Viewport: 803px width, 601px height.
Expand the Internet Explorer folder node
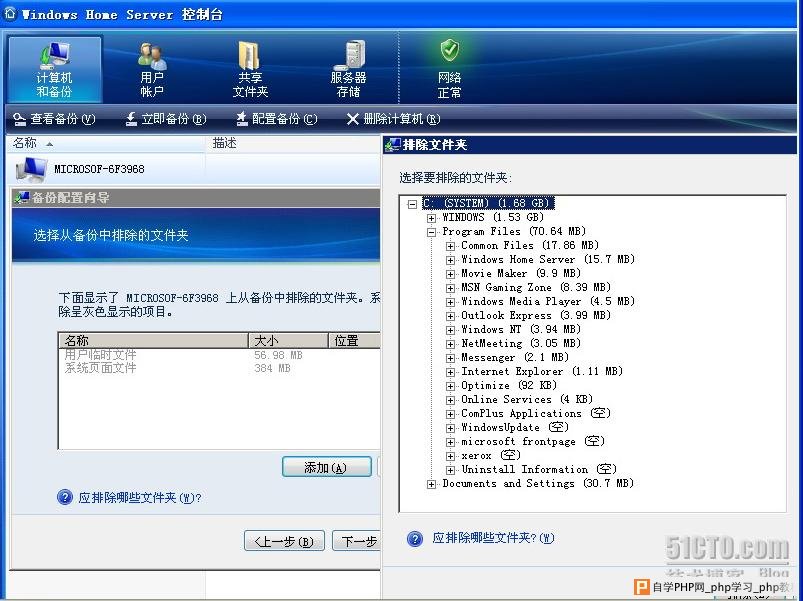click(x=450, y=372)
